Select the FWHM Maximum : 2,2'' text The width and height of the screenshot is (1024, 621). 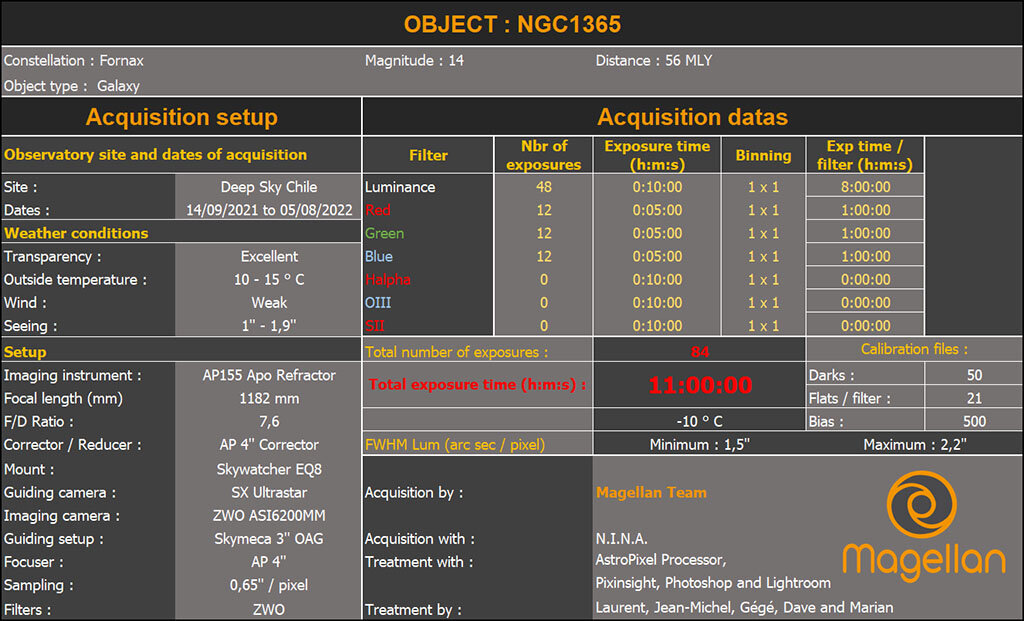coord(914,445)
